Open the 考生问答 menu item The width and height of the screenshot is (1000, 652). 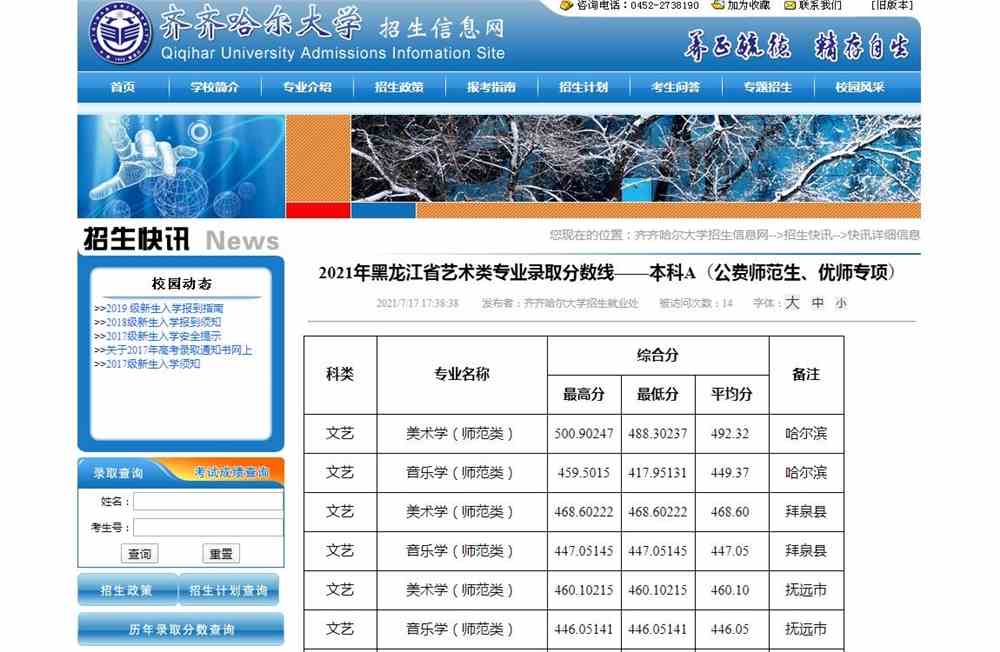676,87
